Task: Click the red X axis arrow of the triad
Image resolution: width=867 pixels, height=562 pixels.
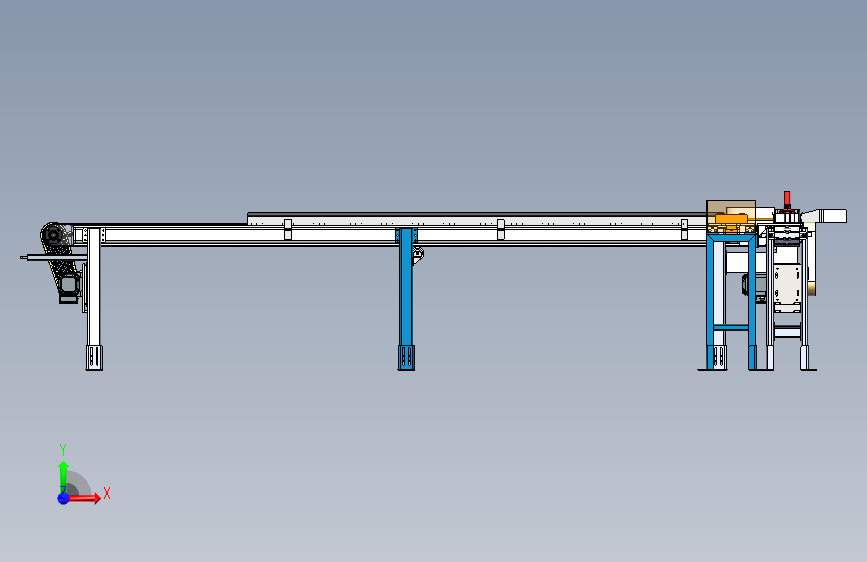Action: click(86, 498)
